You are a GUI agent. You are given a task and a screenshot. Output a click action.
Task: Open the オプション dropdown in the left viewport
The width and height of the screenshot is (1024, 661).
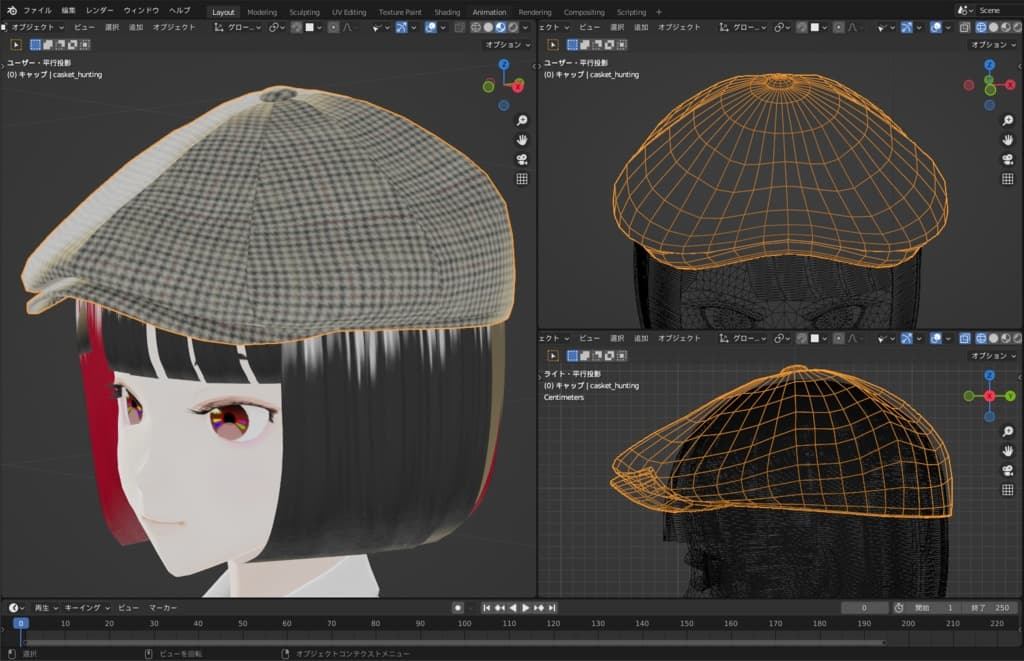[x=507, y=45]
